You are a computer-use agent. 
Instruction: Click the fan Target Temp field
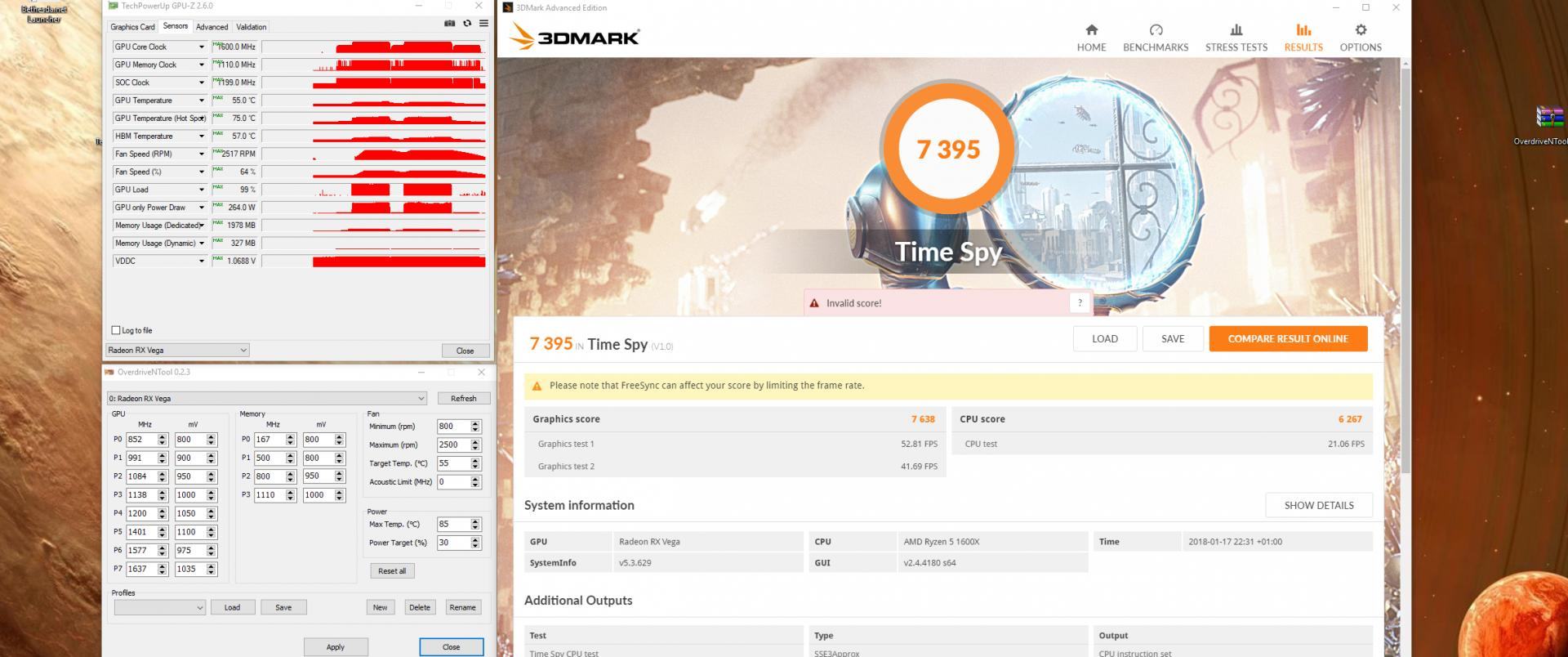click(453, 463)
